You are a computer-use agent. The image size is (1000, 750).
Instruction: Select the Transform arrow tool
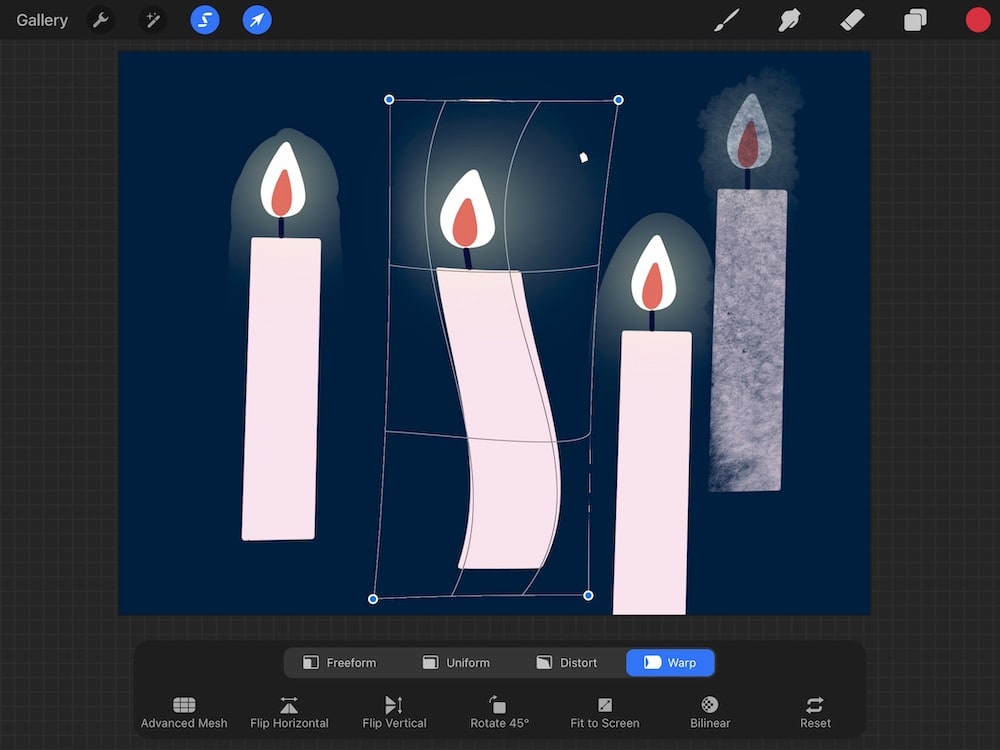[x=256, y=19]
